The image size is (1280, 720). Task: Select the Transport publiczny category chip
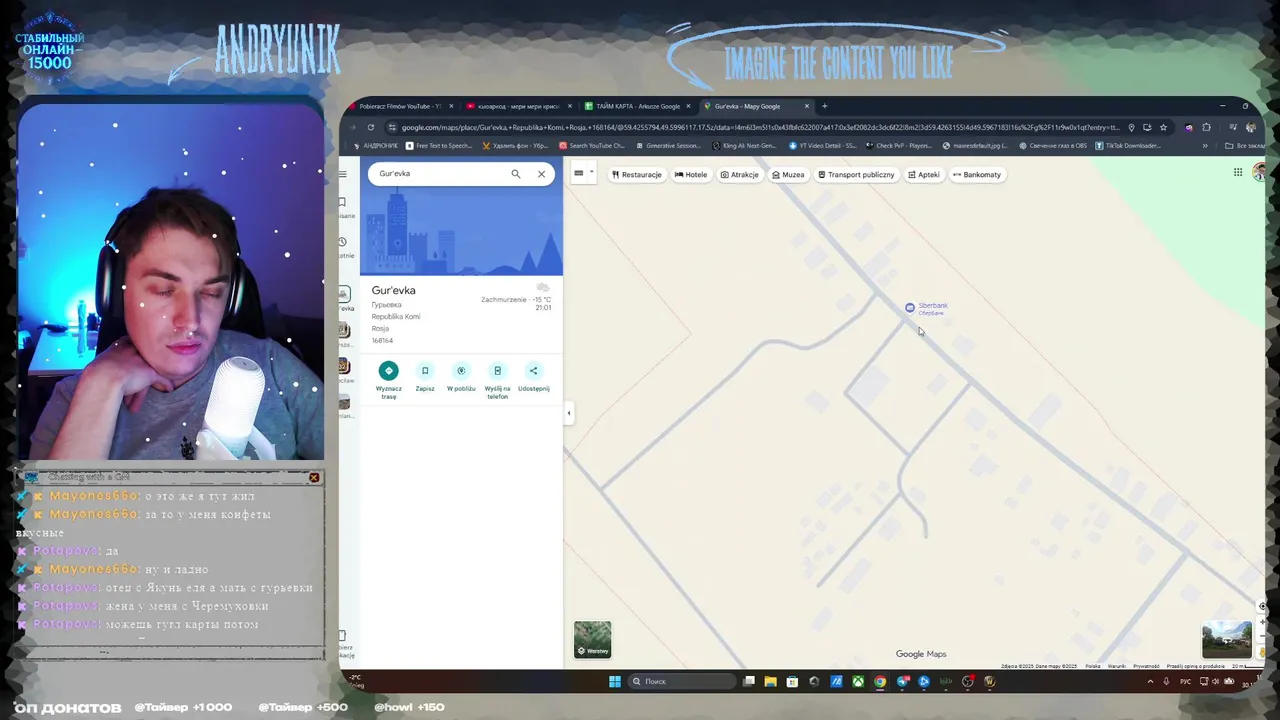856,174
